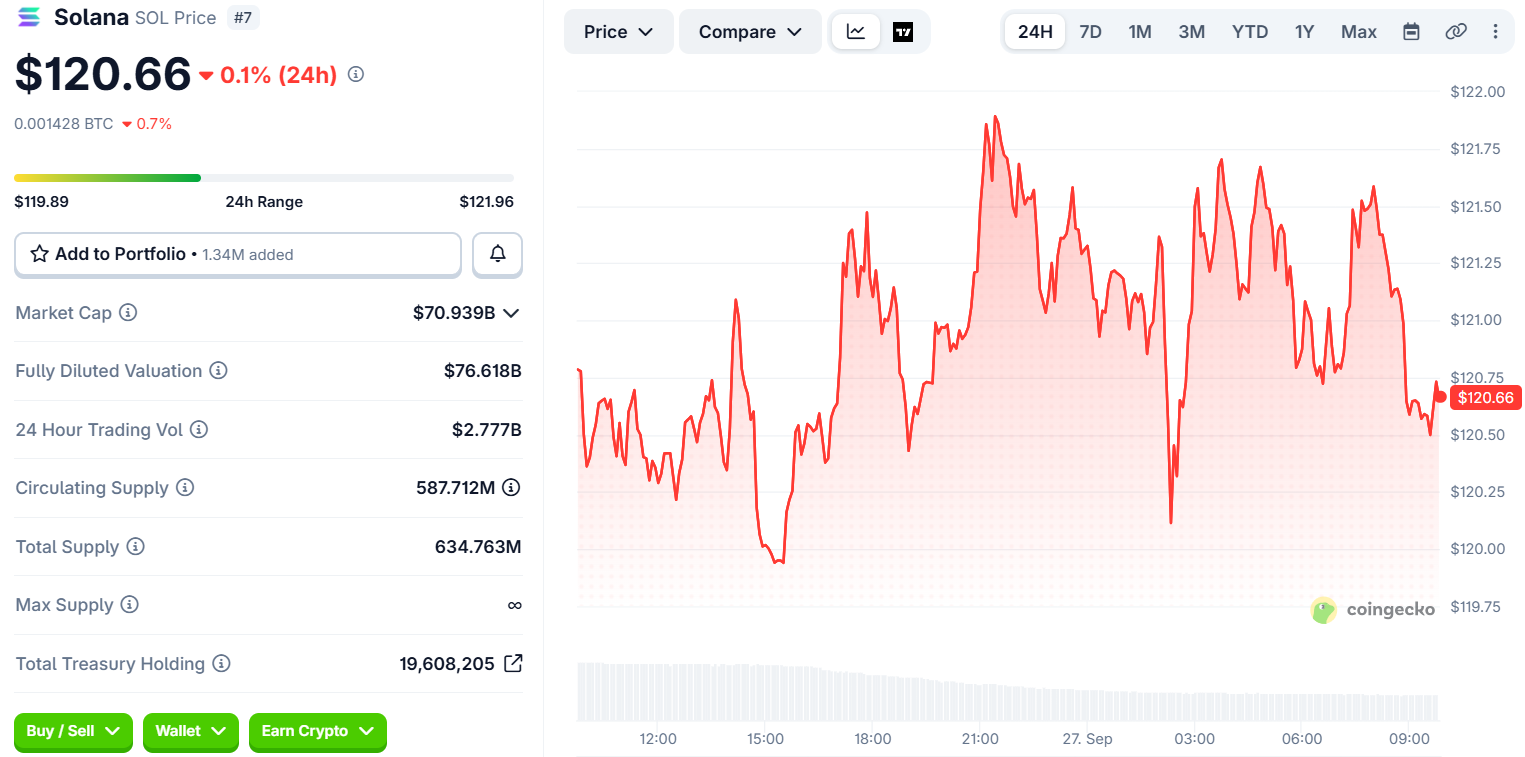Screen dimensions: 1525x757
Task: Select the 1M time range tab
Action: 1140,32
